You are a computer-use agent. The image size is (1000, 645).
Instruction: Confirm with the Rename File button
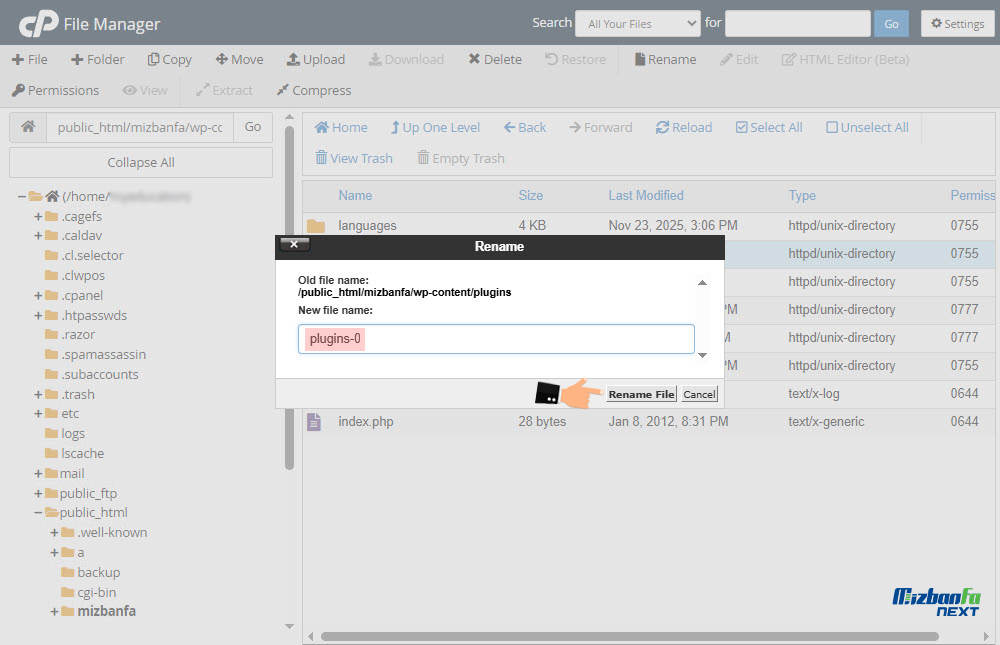(x=641, y=394)
